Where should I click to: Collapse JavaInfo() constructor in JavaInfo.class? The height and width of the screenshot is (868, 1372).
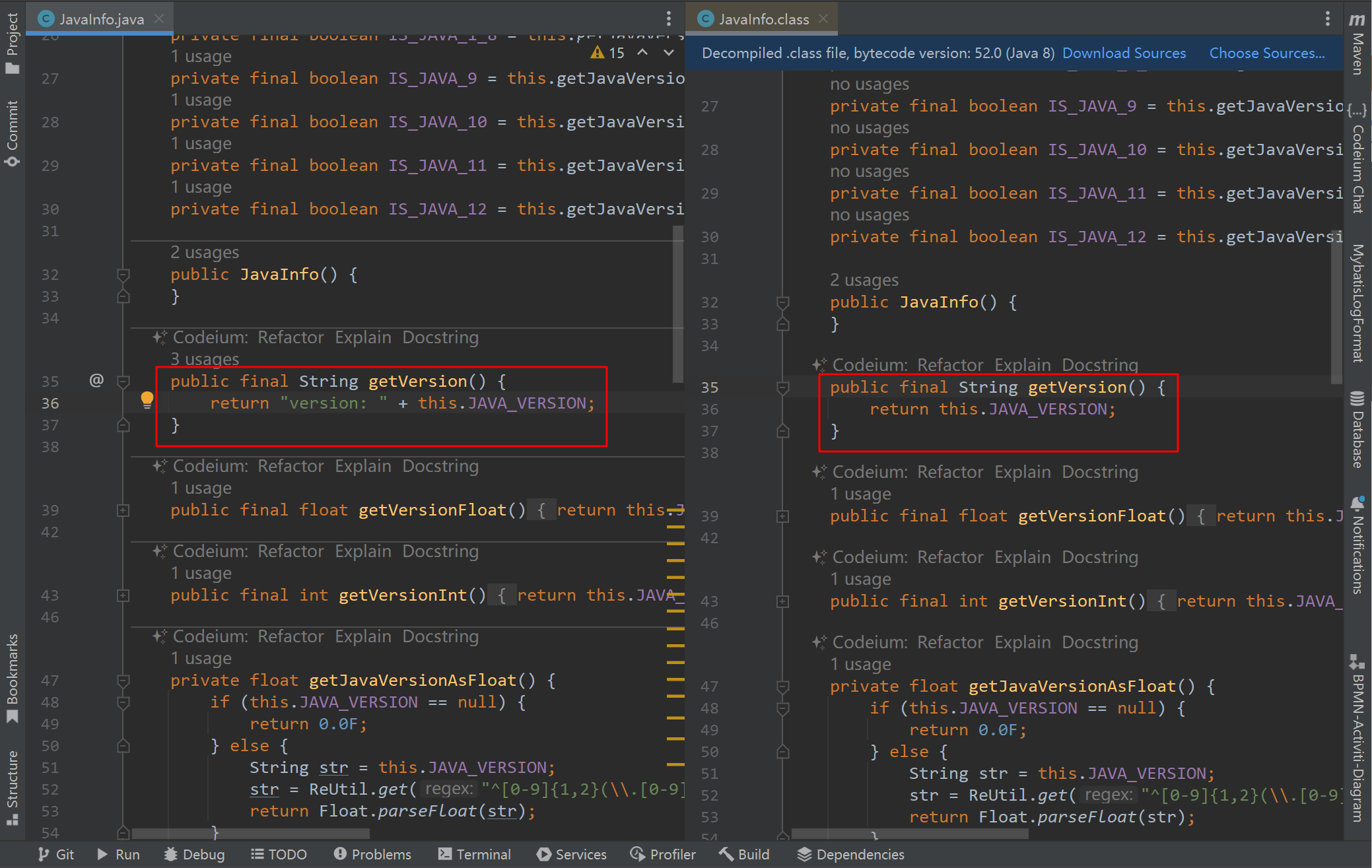[782, 302]
